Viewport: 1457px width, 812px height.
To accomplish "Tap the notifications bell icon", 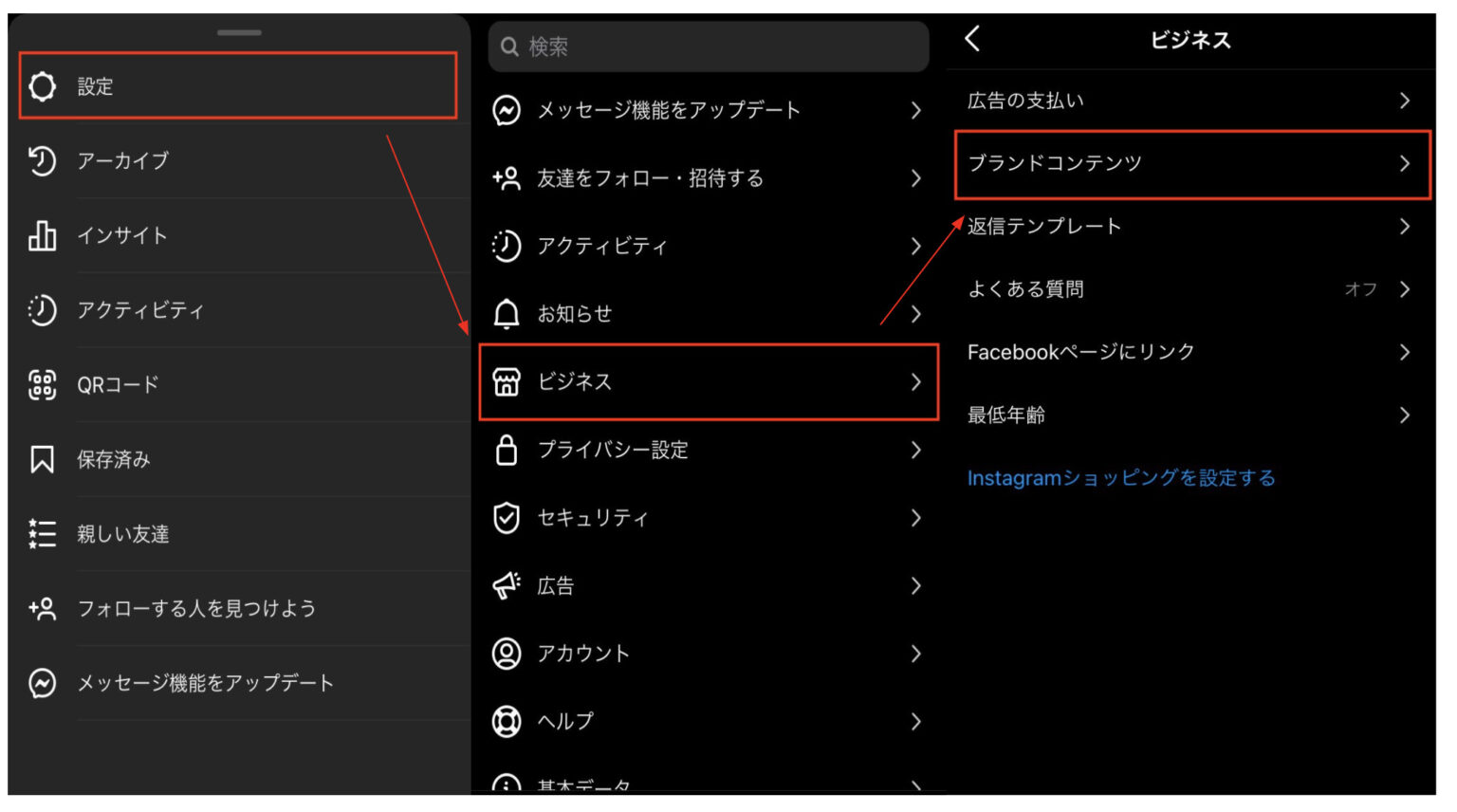I will click(x=507, y=314).
